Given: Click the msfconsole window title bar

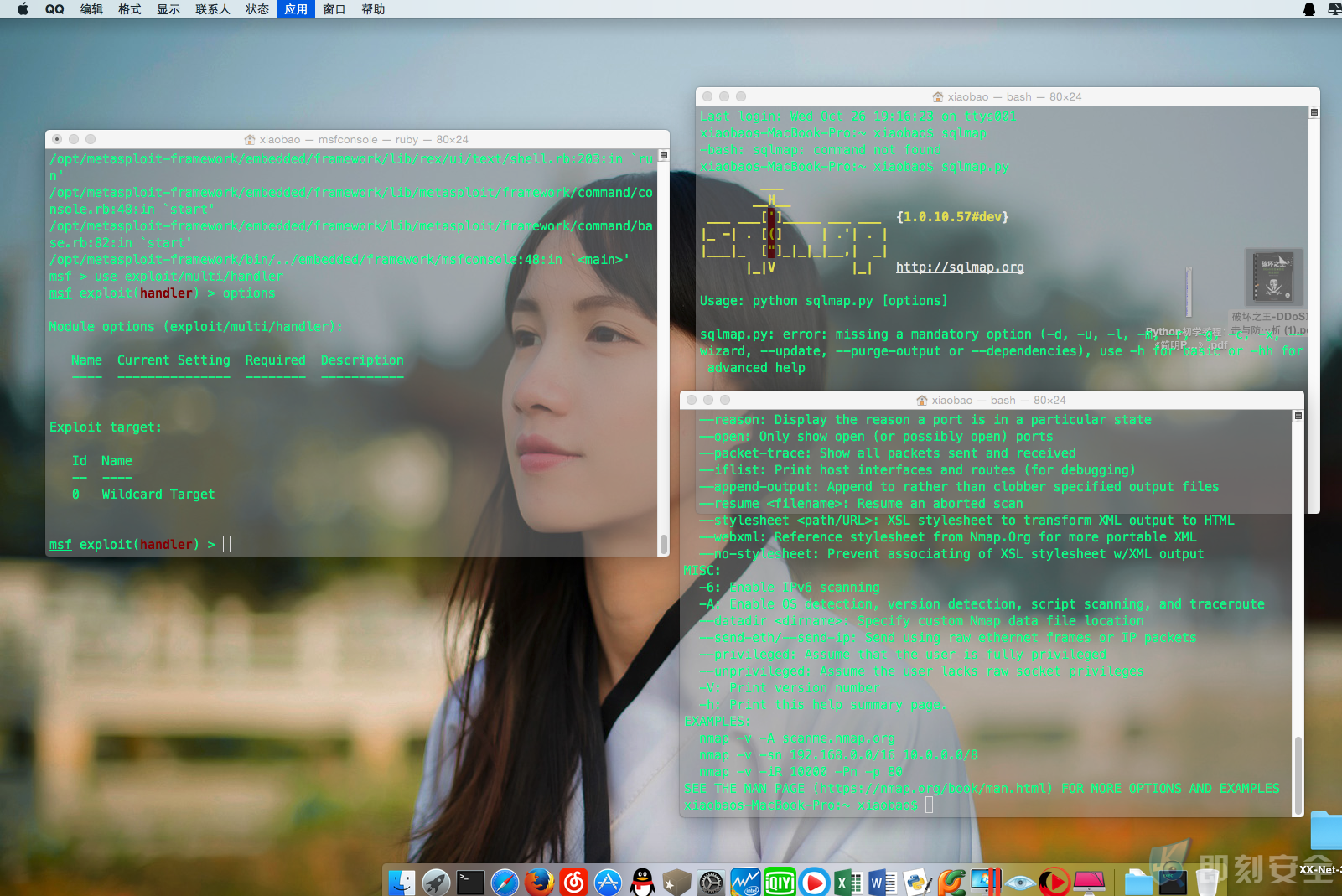Looking at the screenshot, I should point(357,139).
